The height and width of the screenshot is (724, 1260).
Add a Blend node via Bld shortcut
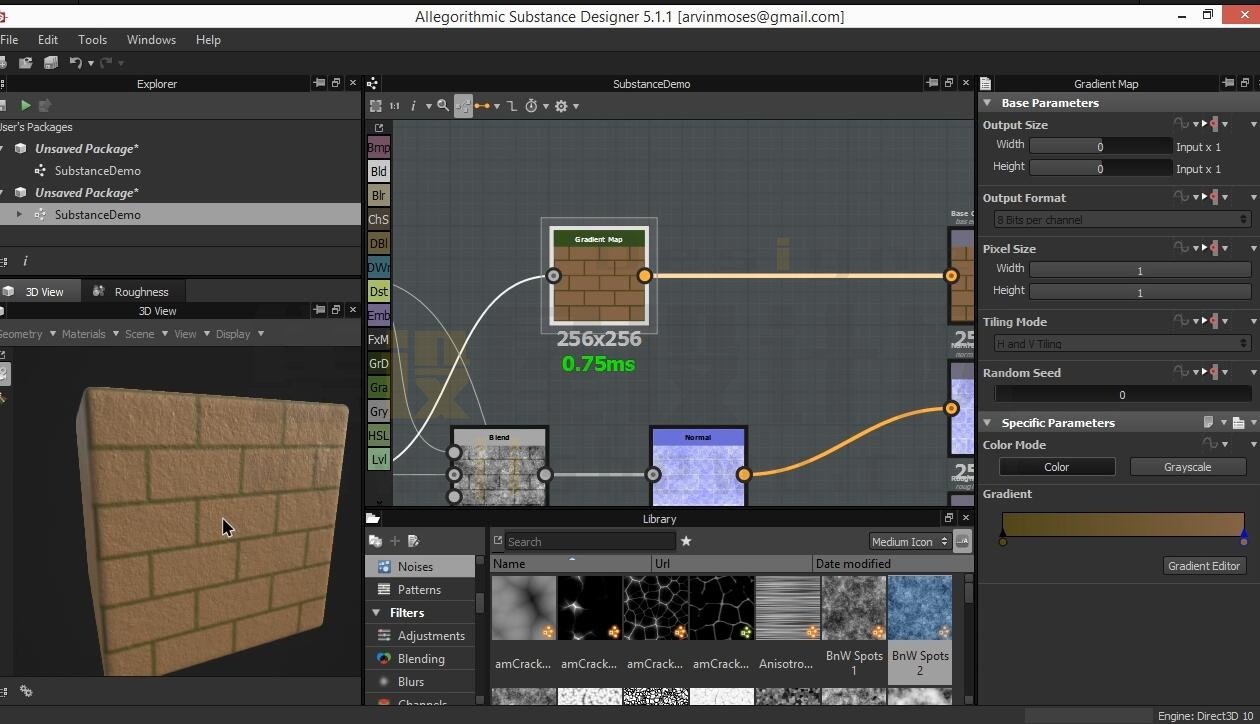(378, 171)
